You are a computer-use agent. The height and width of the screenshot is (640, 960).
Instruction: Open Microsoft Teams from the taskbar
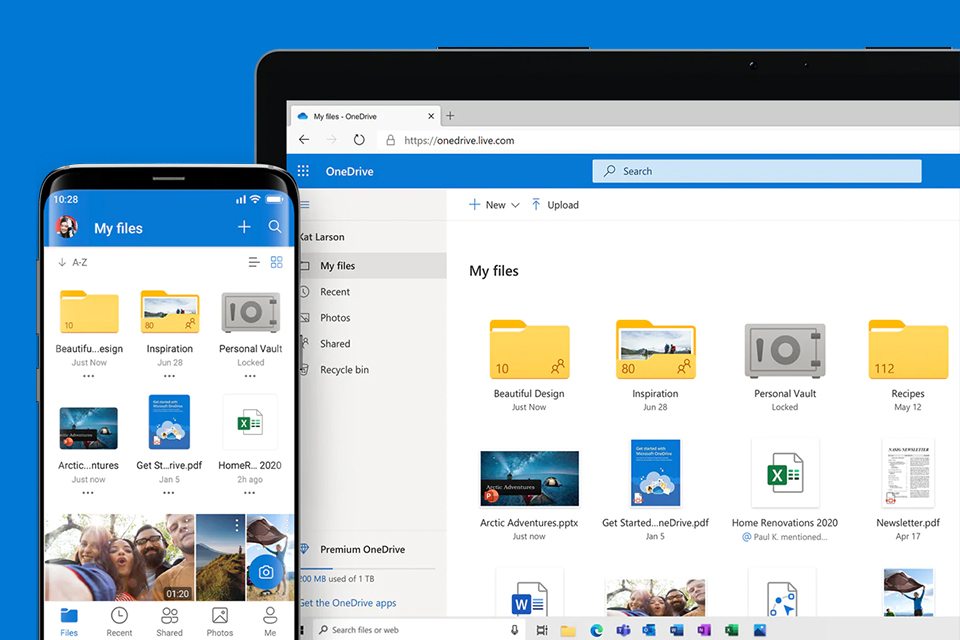[623, 630]
